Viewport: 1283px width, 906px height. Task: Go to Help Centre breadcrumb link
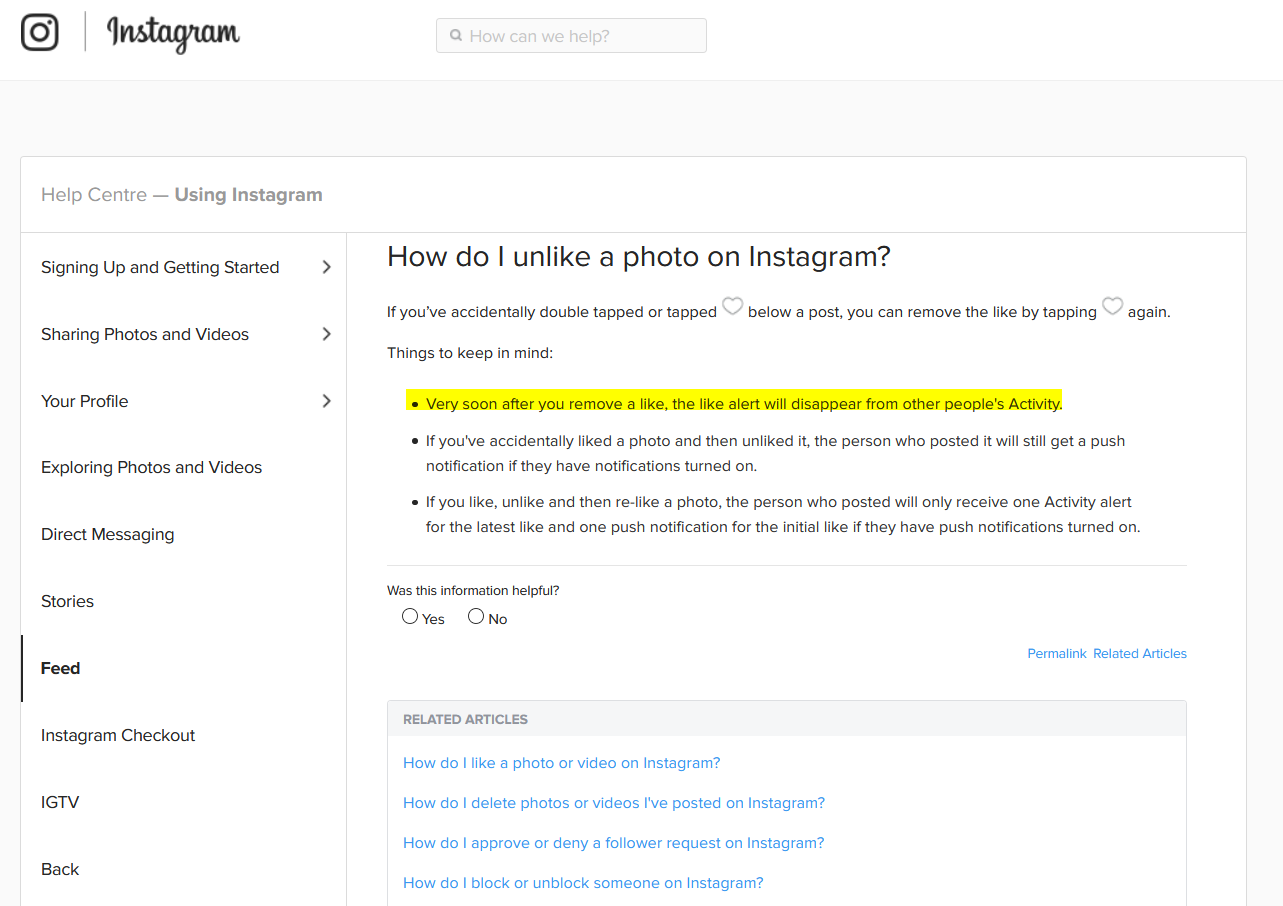(93, 195)
